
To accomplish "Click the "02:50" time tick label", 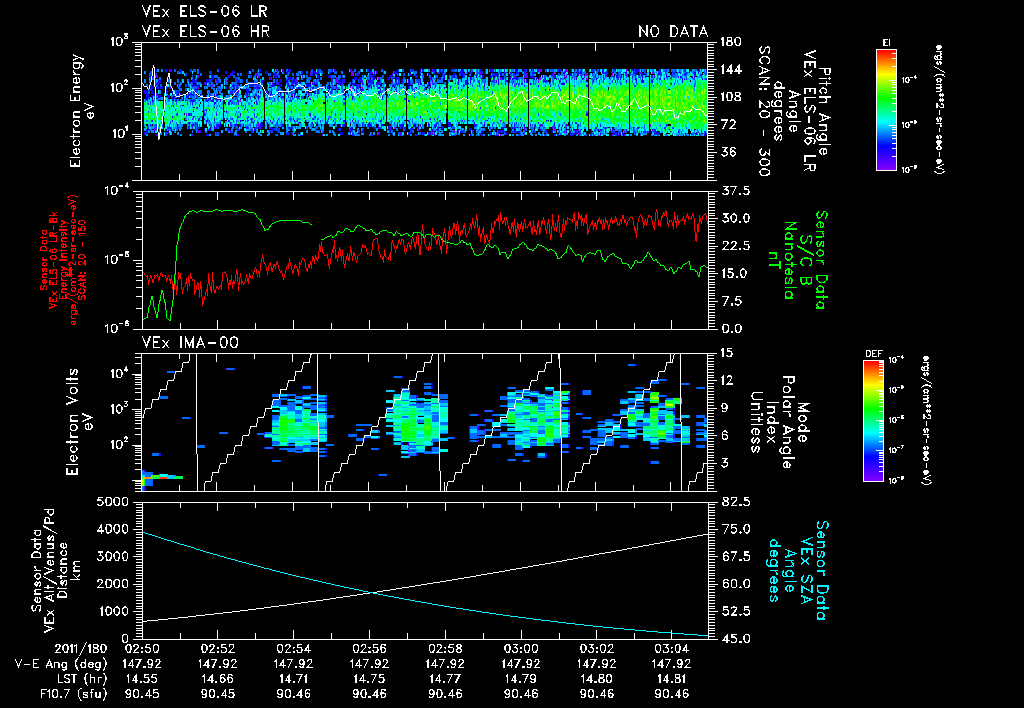I will [x=141, y=651].
